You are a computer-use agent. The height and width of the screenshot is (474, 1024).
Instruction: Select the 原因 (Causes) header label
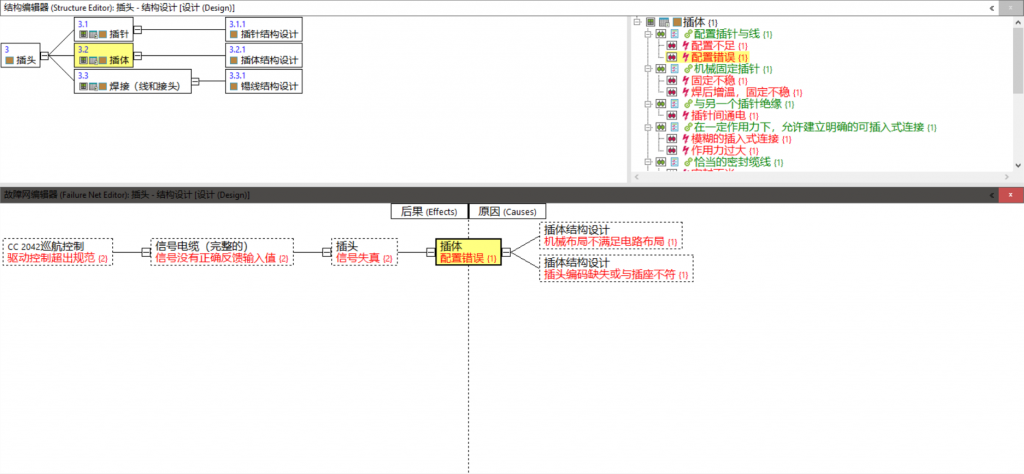pyautogui.click(x=508, y=211)
